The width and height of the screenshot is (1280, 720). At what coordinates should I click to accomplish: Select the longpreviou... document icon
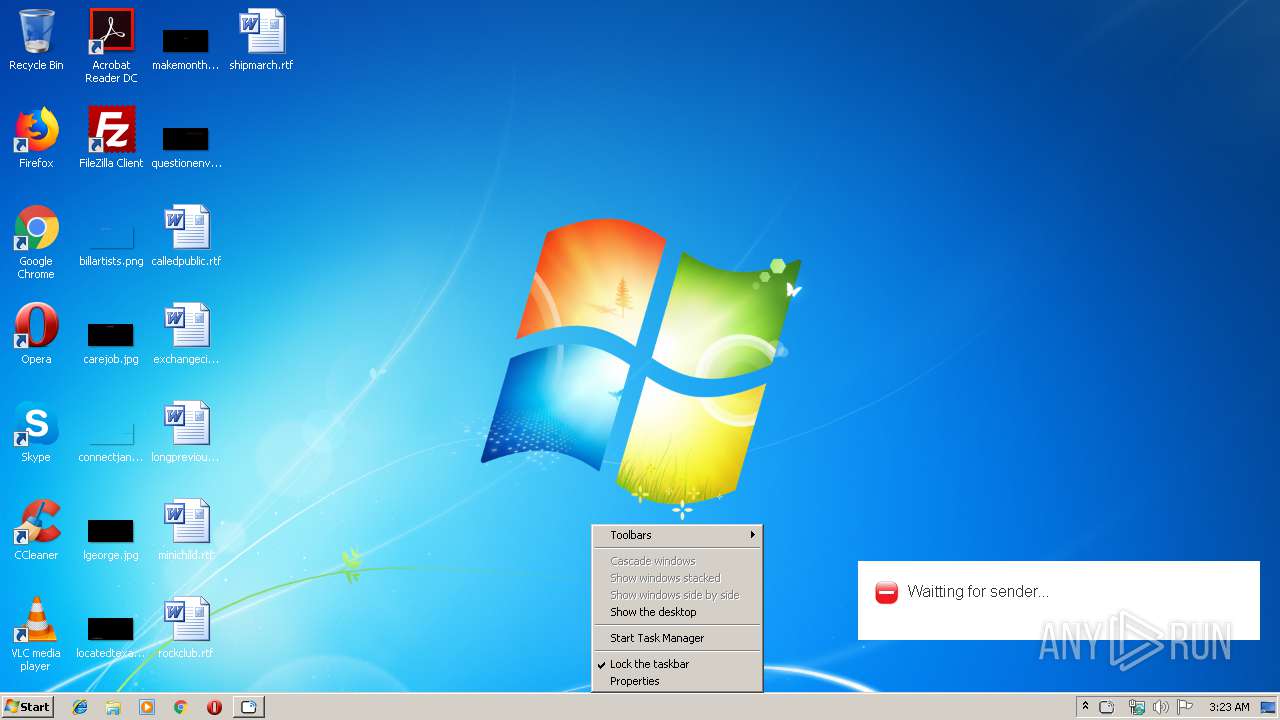186,432
